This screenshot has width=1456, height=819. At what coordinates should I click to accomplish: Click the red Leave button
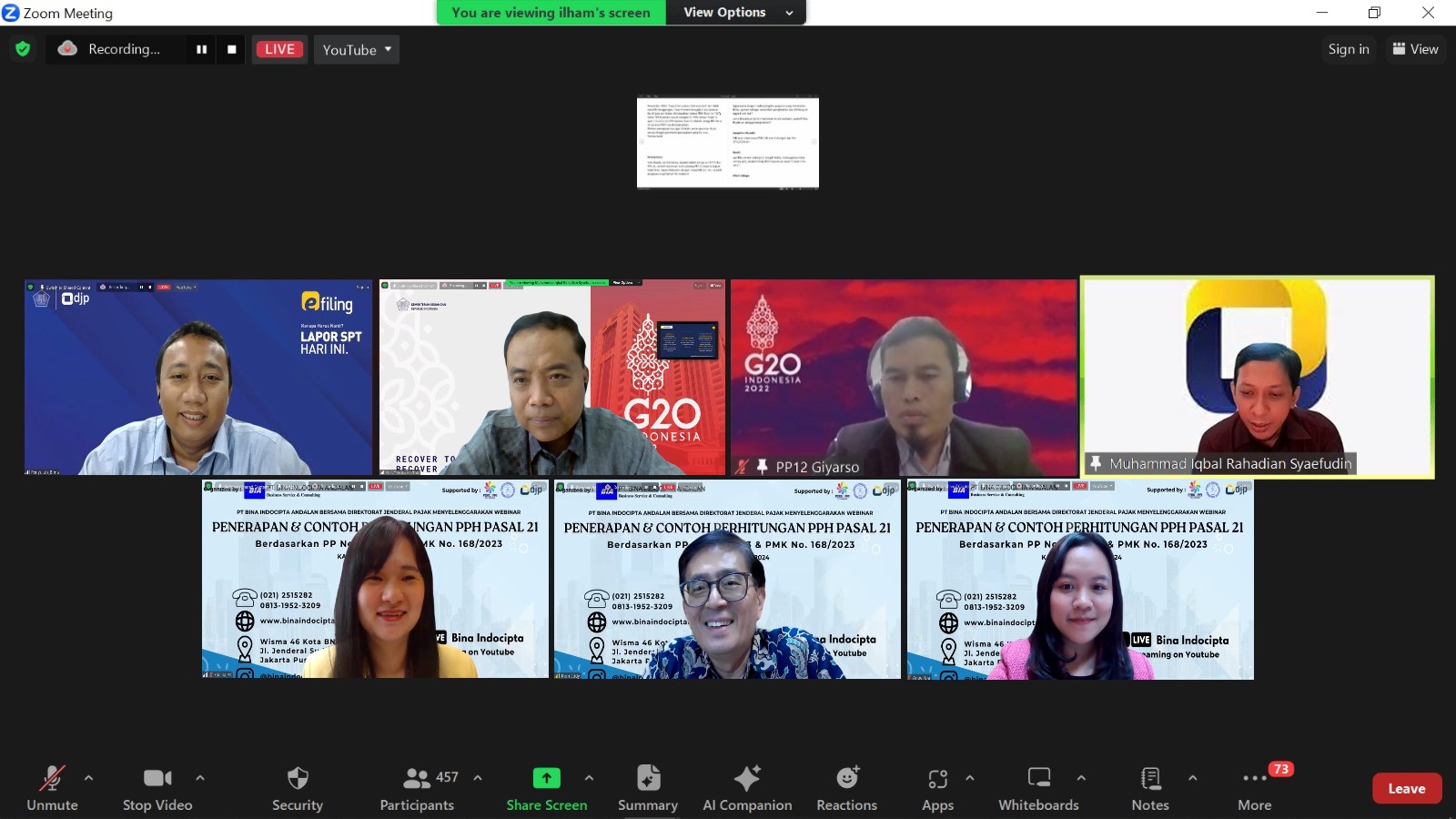point(1406,789)
